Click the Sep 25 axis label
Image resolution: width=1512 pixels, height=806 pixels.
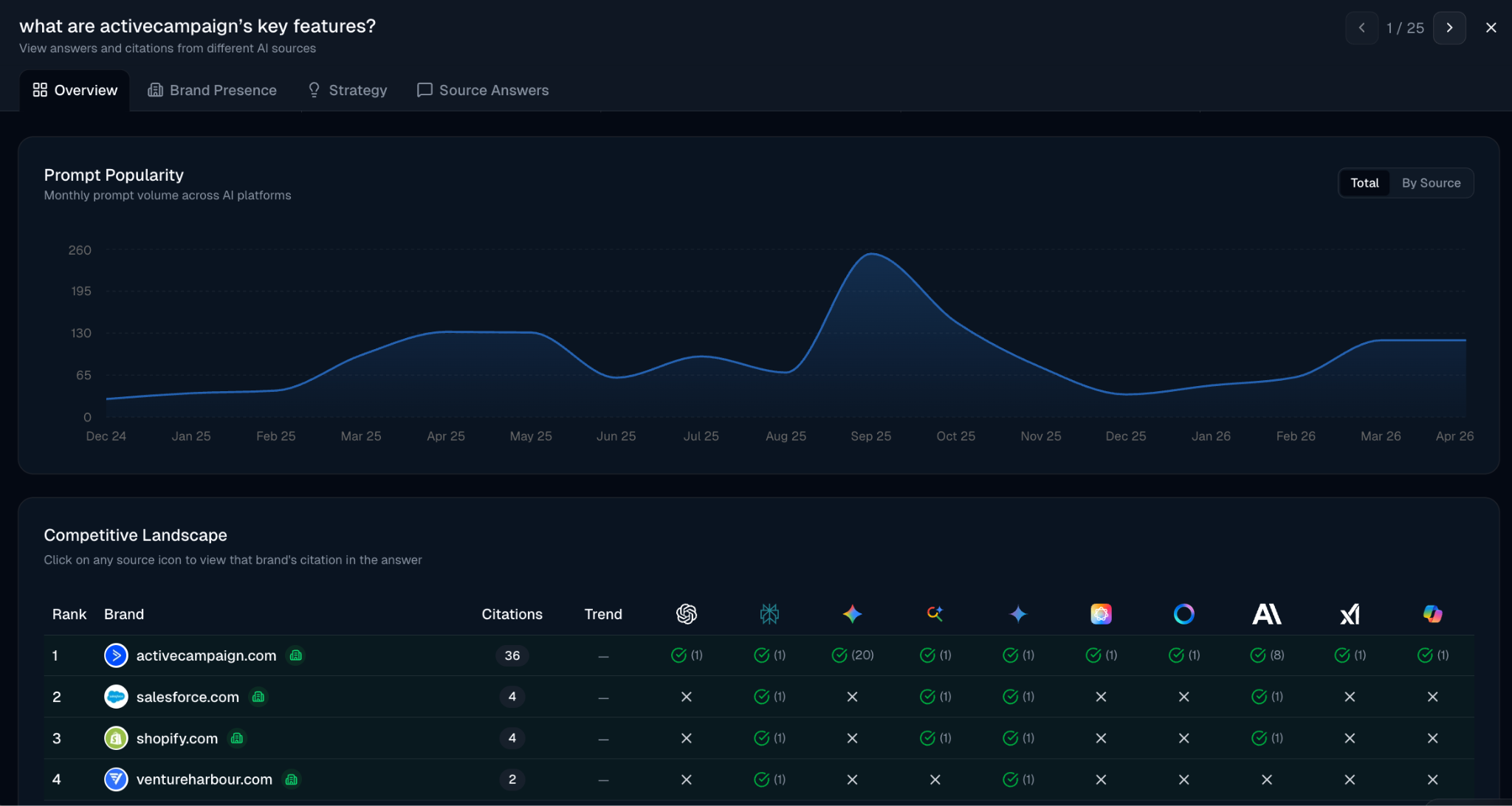click(x=870, y=436)
